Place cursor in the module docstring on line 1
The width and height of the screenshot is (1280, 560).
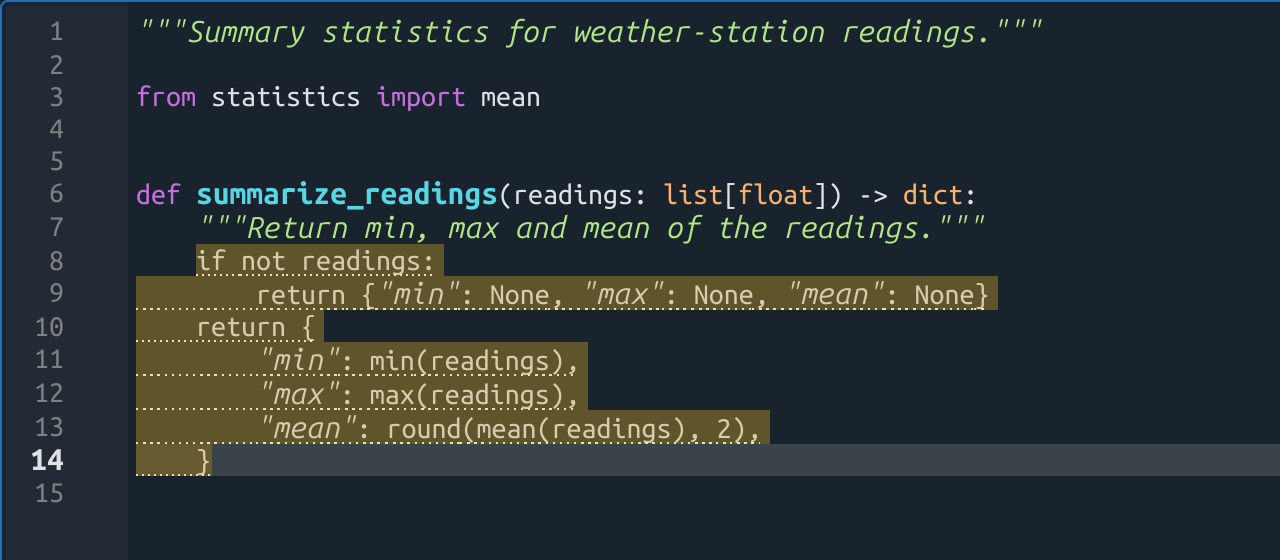pos(590,33)
